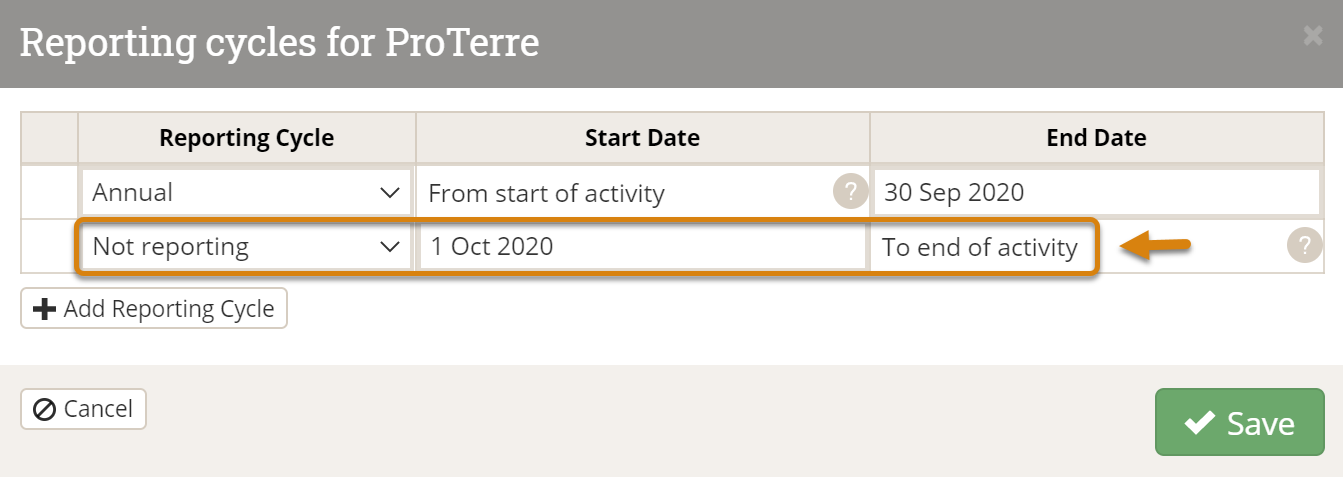1343x477 pixels.
Task: Click the blank corner header cell of the table
Action: [50, 138]
